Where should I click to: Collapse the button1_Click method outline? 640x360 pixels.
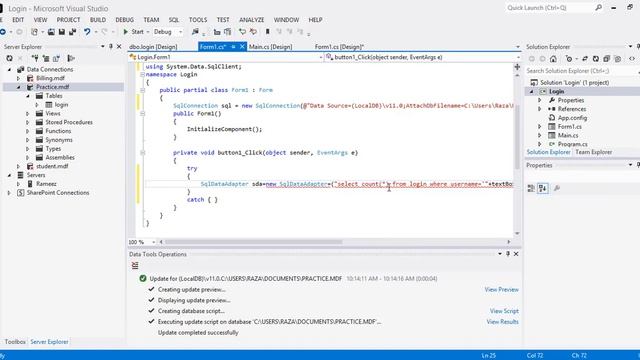click(x=142, y=153)
